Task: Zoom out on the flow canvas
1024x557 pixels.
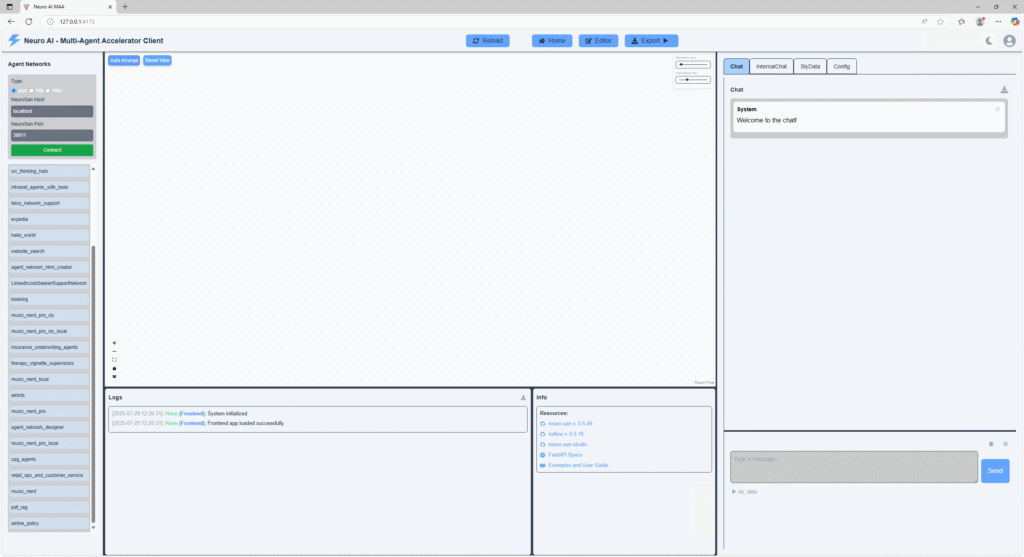Action: (114, 351)
